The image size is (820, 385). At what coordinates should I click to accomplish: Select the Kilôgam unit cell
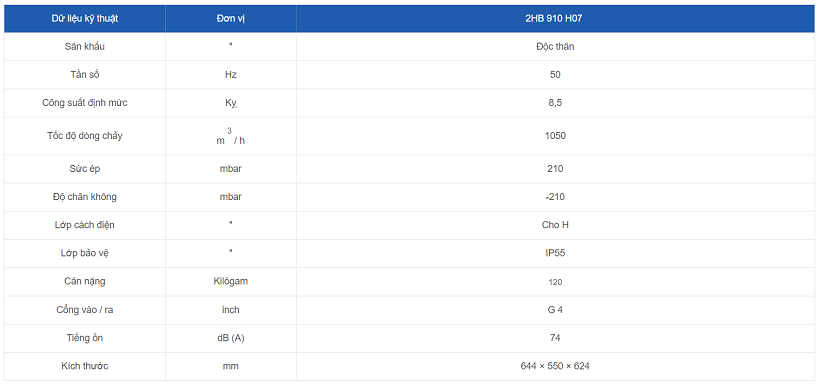[231, 281]
